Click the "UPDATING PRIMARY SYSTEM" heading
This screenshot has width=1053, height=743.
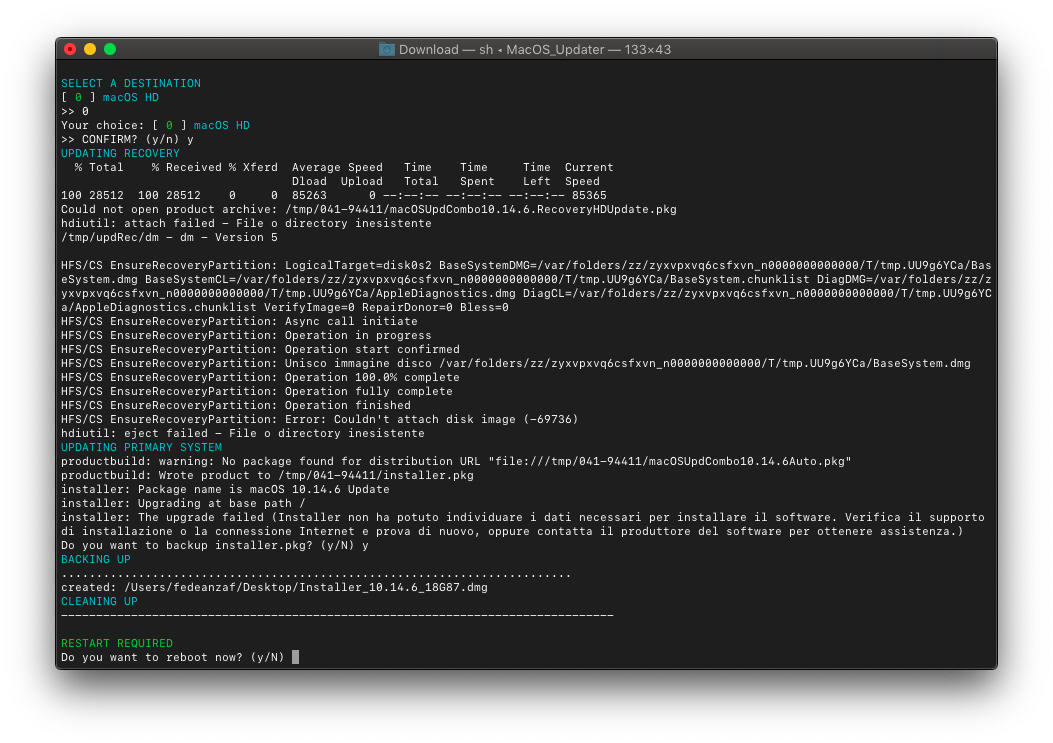tap(141, 447)
